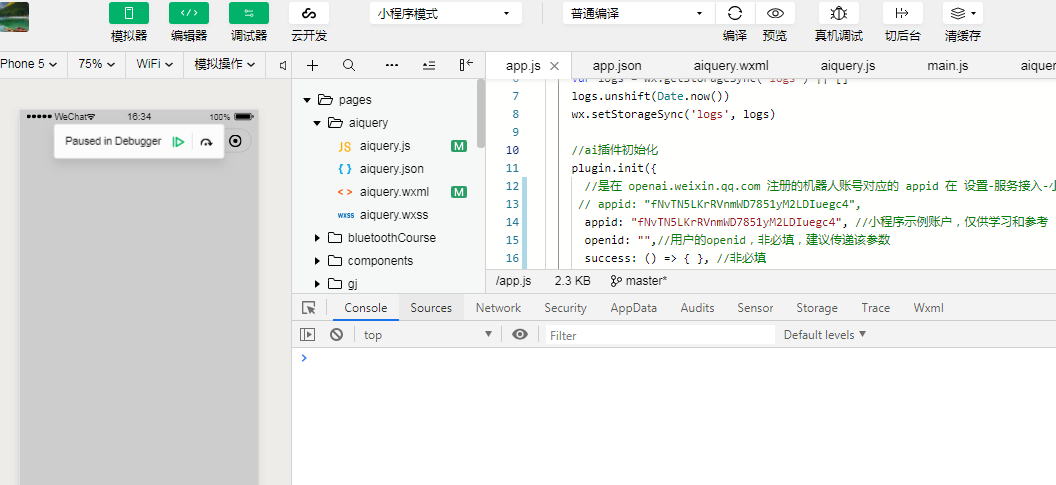This screenshot has width=1056, height=485.
Task: Switch to the Storage devtools tab
Action: 817,308
